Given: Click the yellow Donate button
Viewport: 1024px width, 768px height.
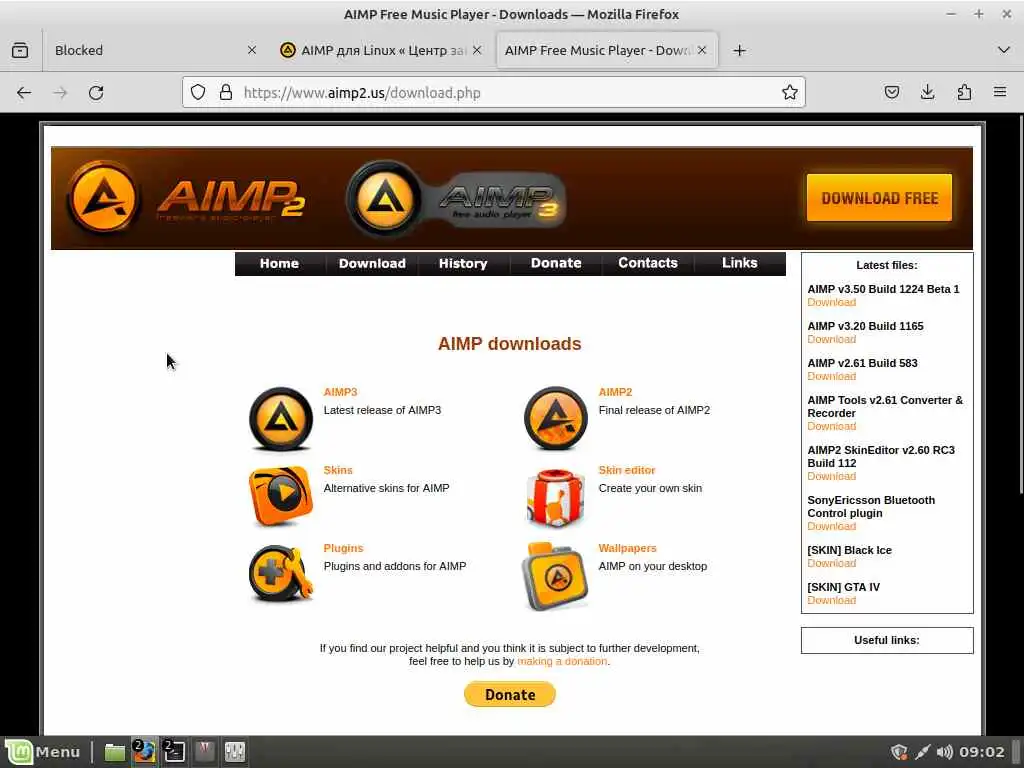Looking at the screenshot, I should point(510,694).
